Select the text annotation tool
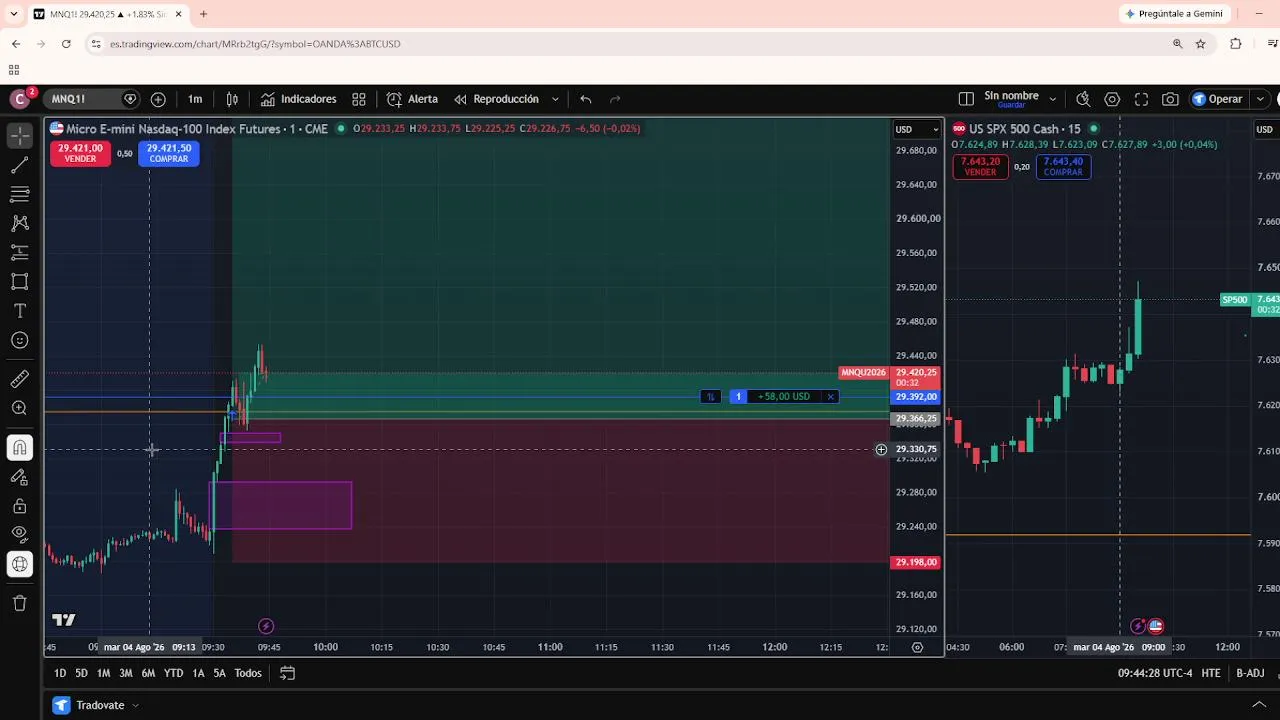 click(20, 311)
